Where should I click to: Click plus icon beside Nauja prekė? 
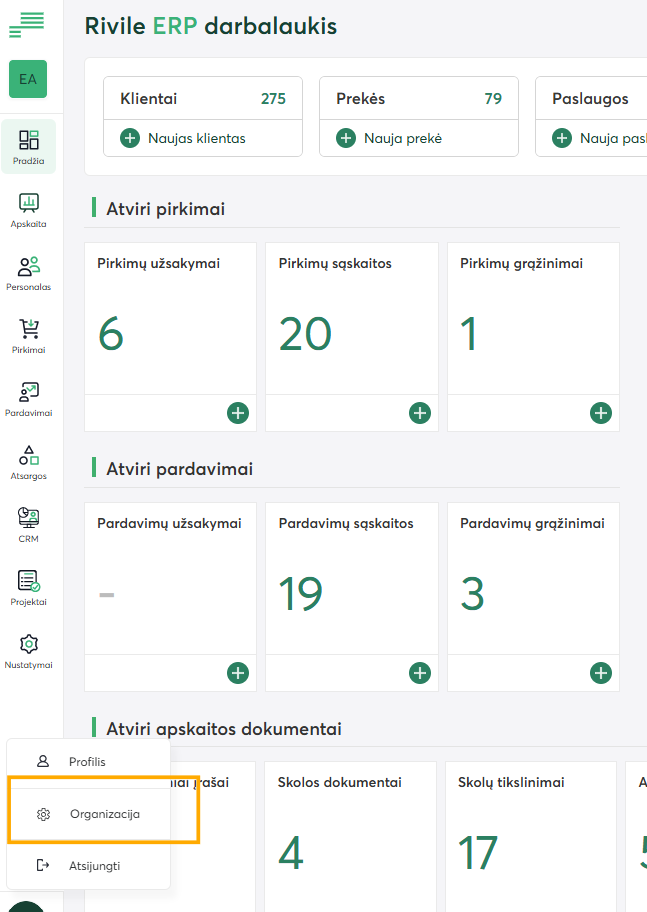(346, 138)
